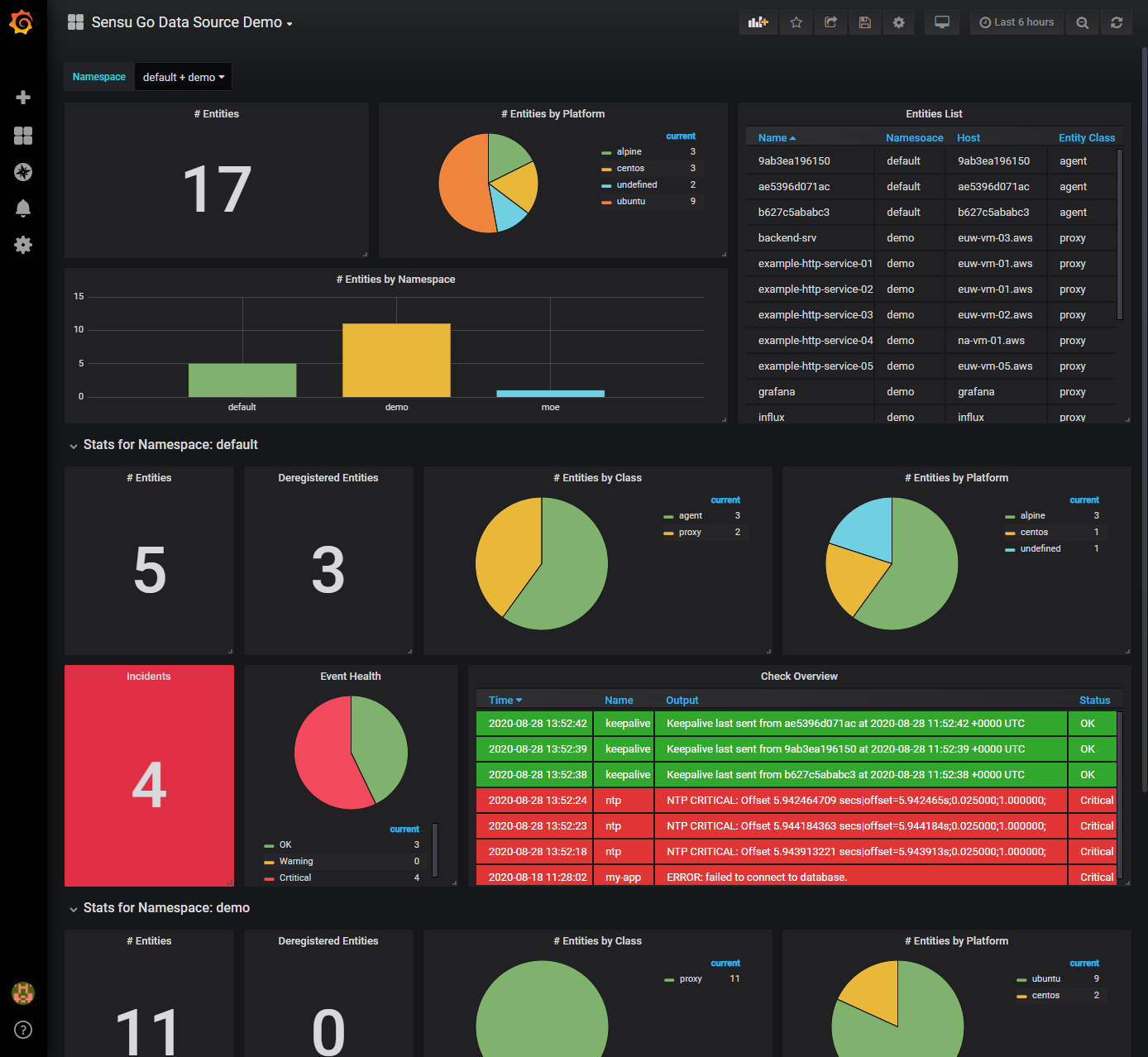The image size is (1148, 1057).
Task: Star this dashboard as favorite
Action: pyautogui.click(x=796, y=22)
